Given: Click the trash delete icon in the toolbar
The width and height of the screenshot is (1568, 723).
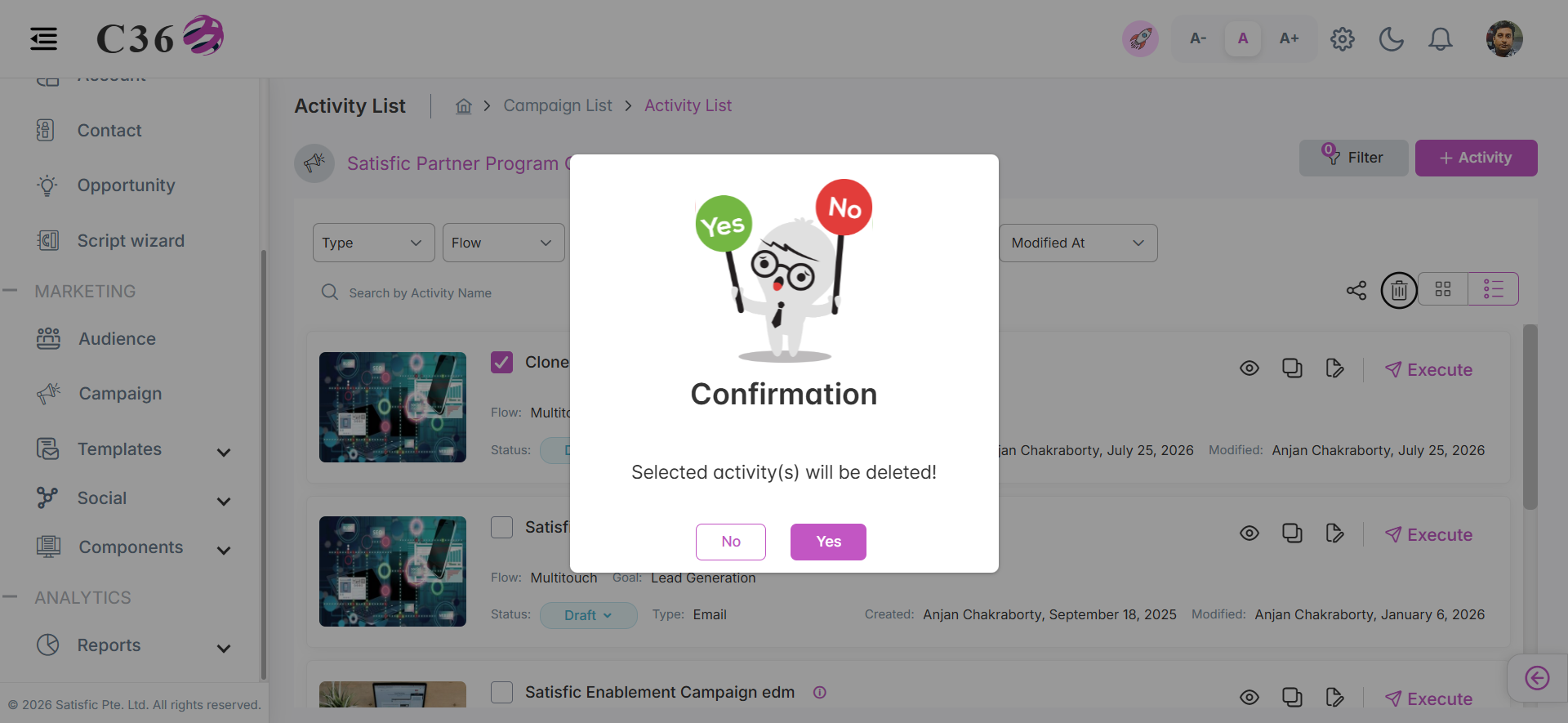Looking at the screenshot, I should [x=1399, y=290].
